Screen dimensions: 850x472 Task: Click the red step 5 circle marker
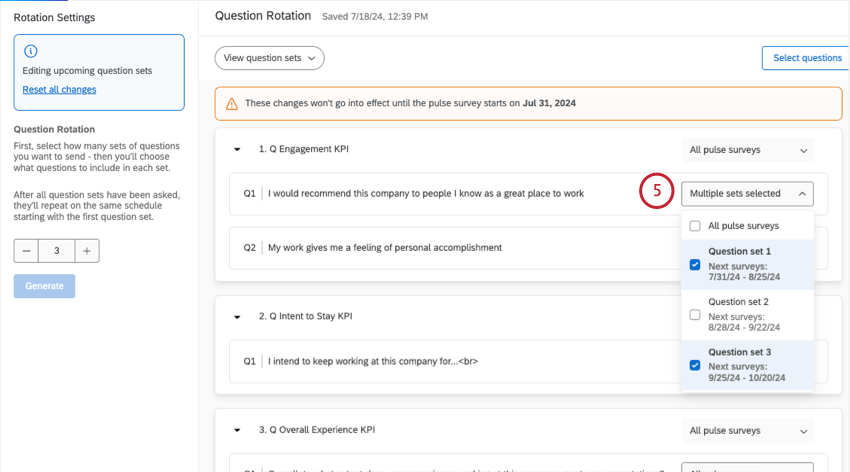[x=658, y=192]
